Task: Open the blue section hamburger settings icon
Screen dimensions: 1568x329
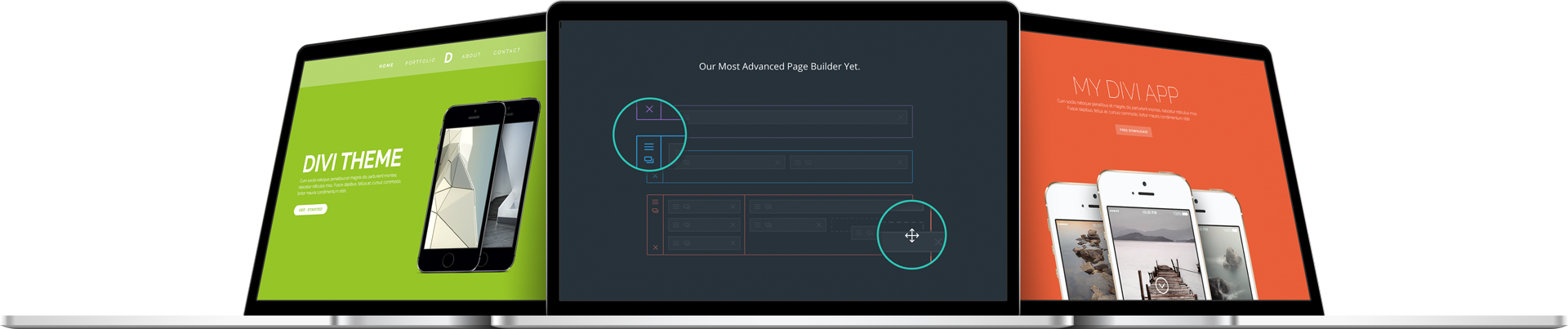Action: click(648, 147)
